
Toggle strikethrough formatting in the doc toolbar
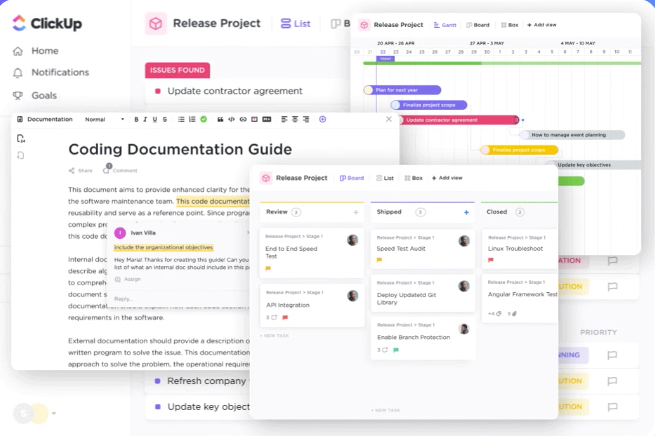[x=165, y=119]
